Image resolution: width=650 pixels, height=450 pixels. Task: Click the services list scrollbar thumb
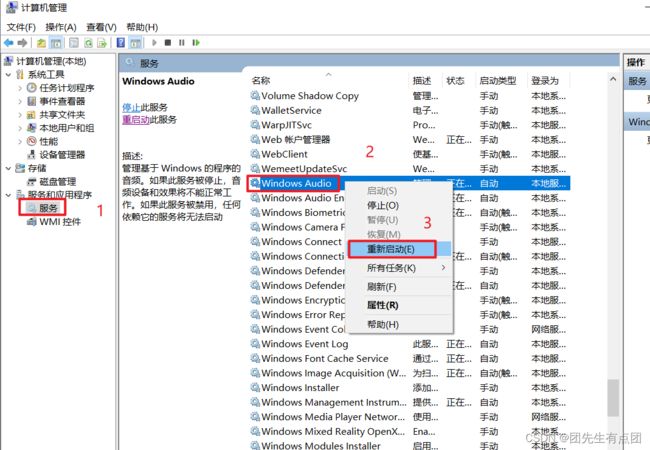(614, 398)
